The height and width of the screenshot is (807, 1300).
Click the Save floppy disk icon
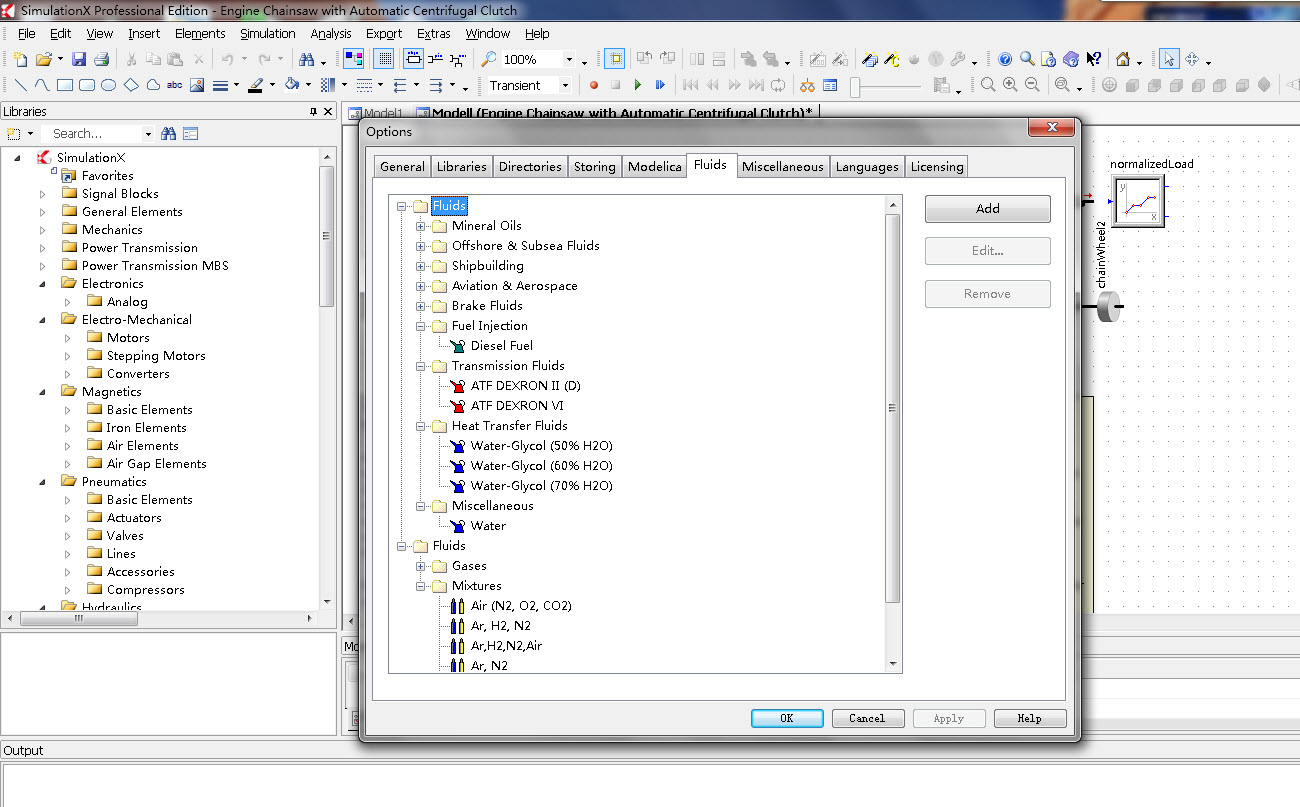pyautogui.click(x=79, y=60)
